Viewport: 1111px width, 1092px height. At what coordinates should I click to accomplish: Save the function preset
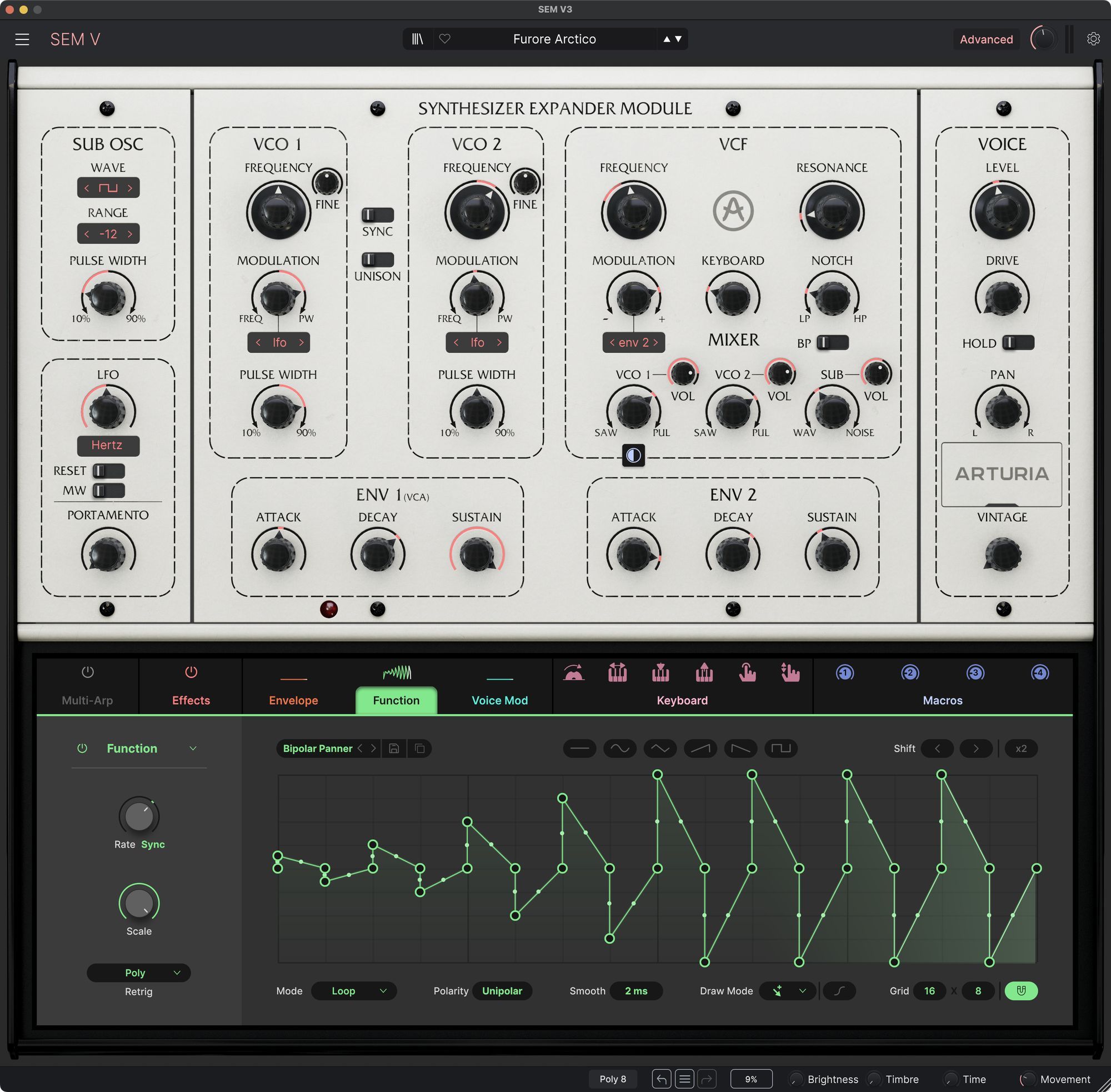coord(394,749)
